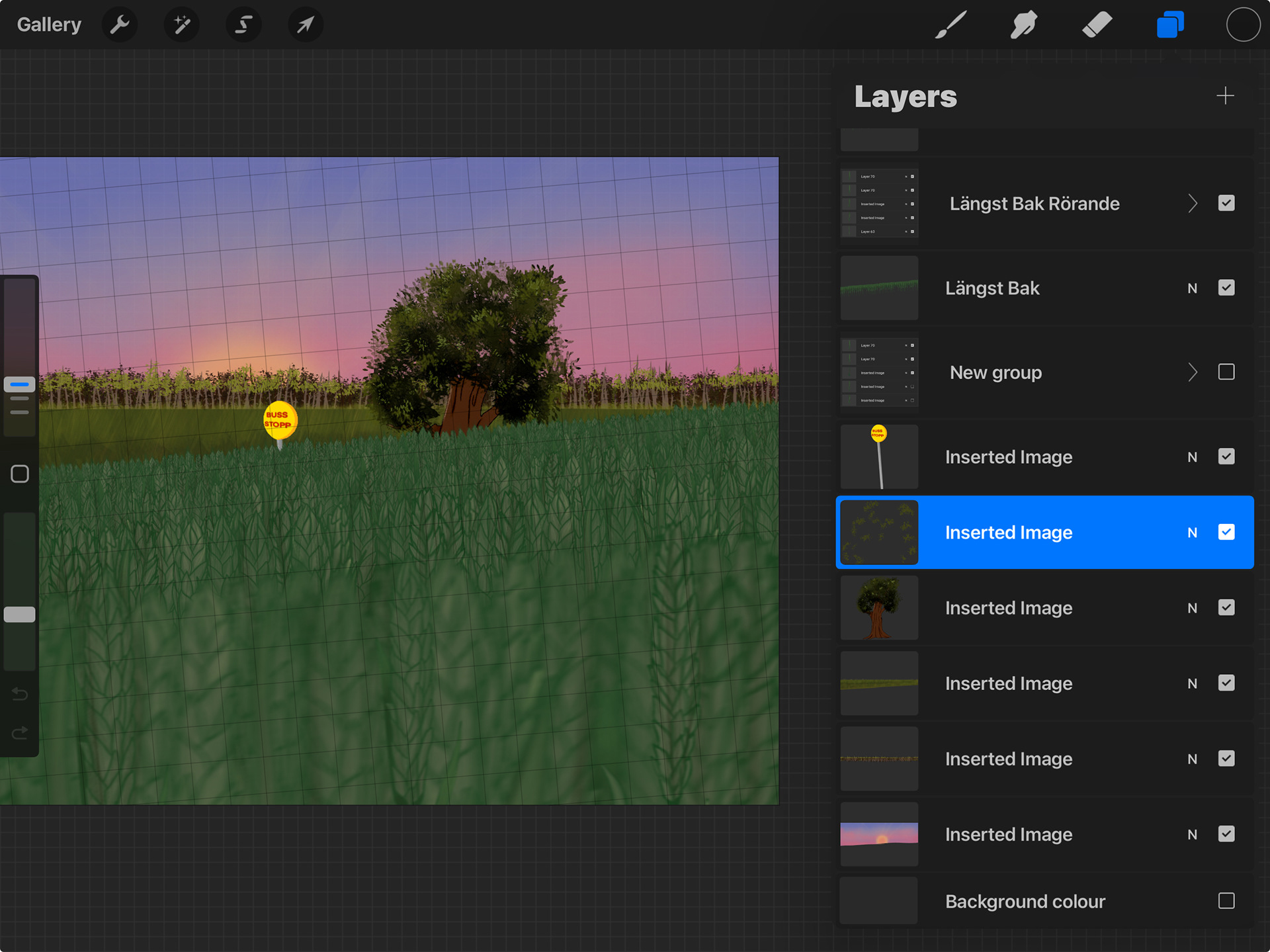Viewport: 1270px width, 952px height.
Task: Select the New group thumbnail
Action: (879, 372)
